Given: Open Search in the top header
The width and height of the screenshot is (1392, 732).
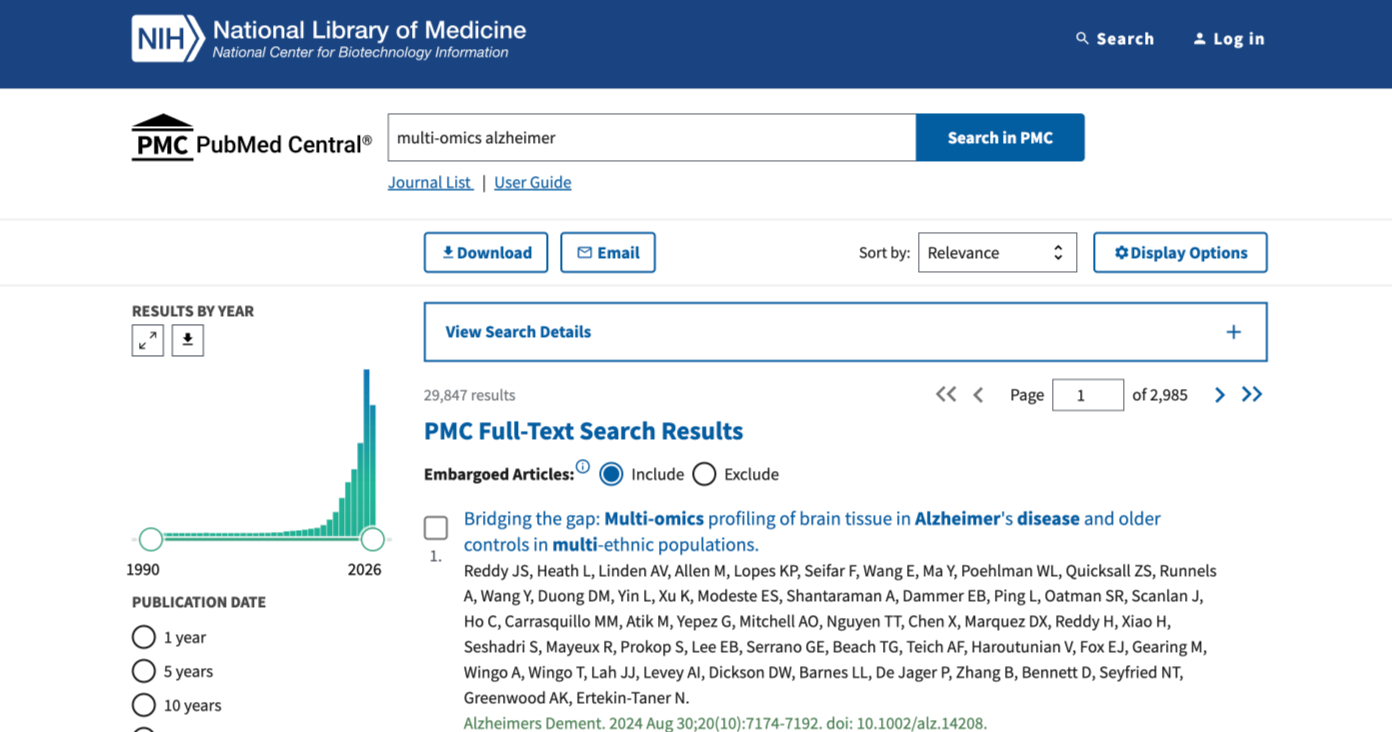Looking at the screenshot, I should pos(1115,39).
